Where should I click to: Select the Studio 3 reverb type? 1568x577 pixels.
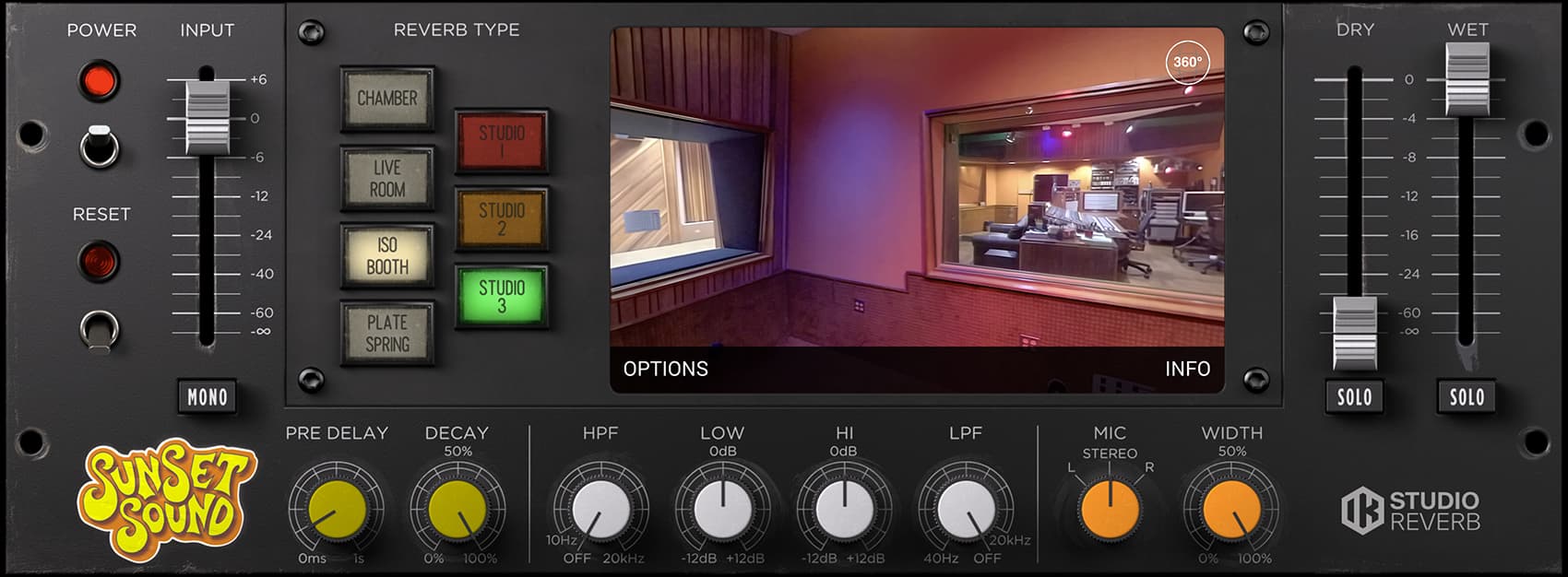pos(501,297)
